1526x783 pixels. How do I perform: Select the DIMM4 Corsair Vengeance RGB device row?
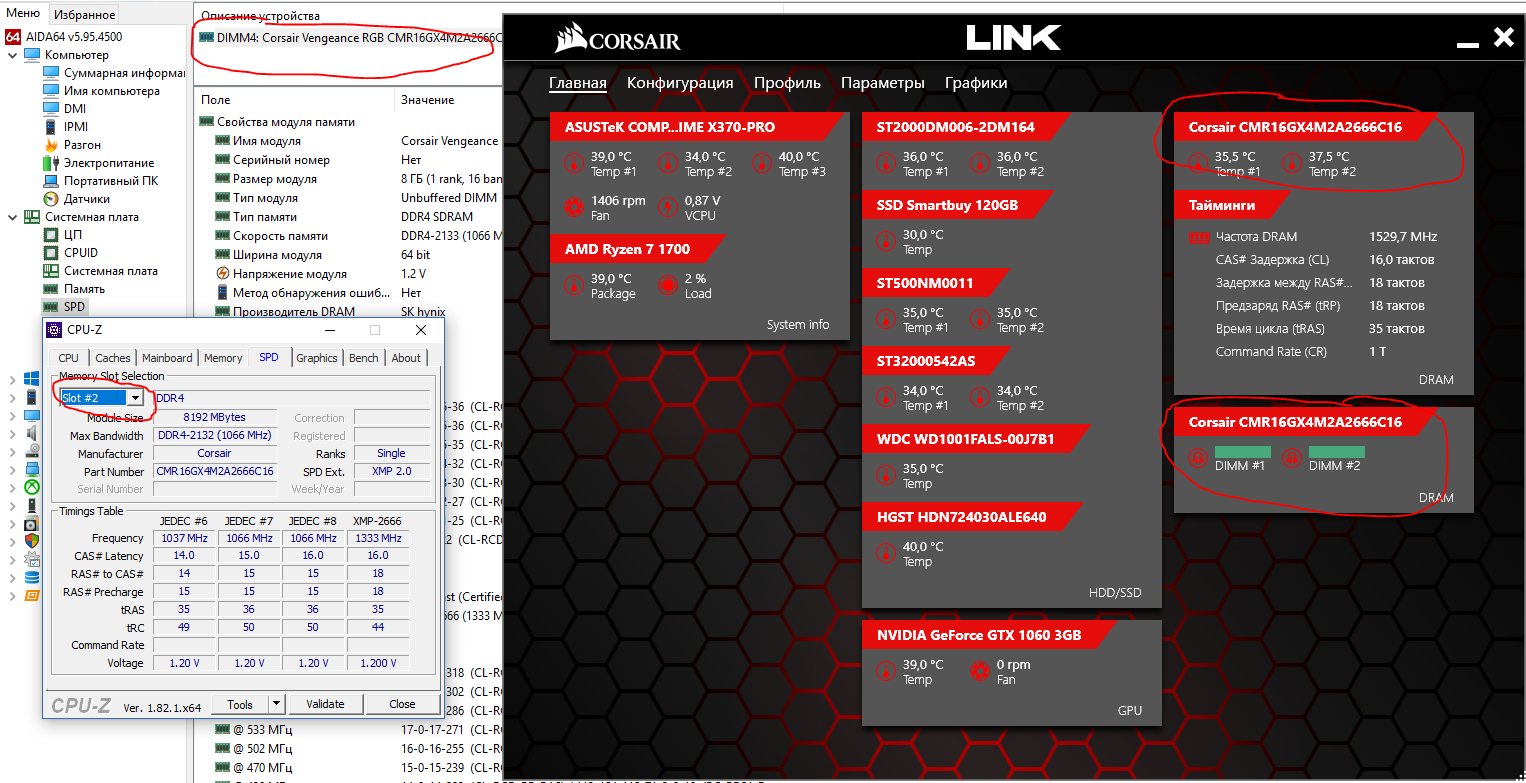point(349,38)
